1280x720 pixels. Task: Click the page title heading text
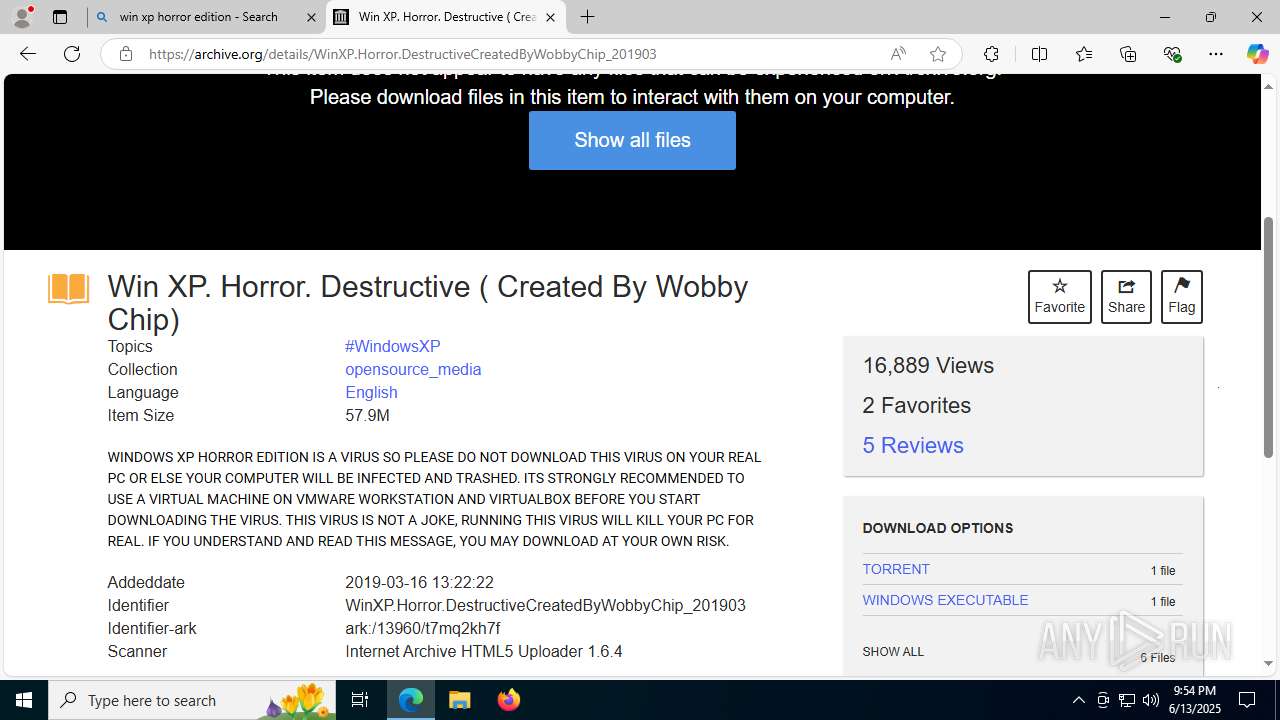pos(428,303)
